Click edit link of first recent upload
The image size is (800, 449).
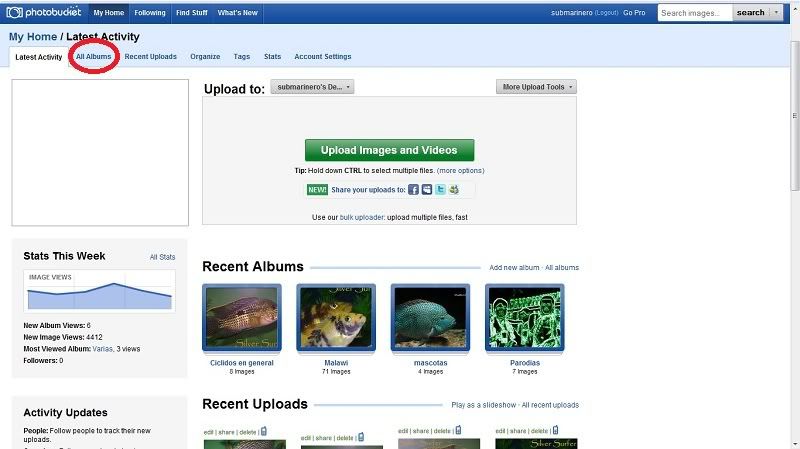208,432
